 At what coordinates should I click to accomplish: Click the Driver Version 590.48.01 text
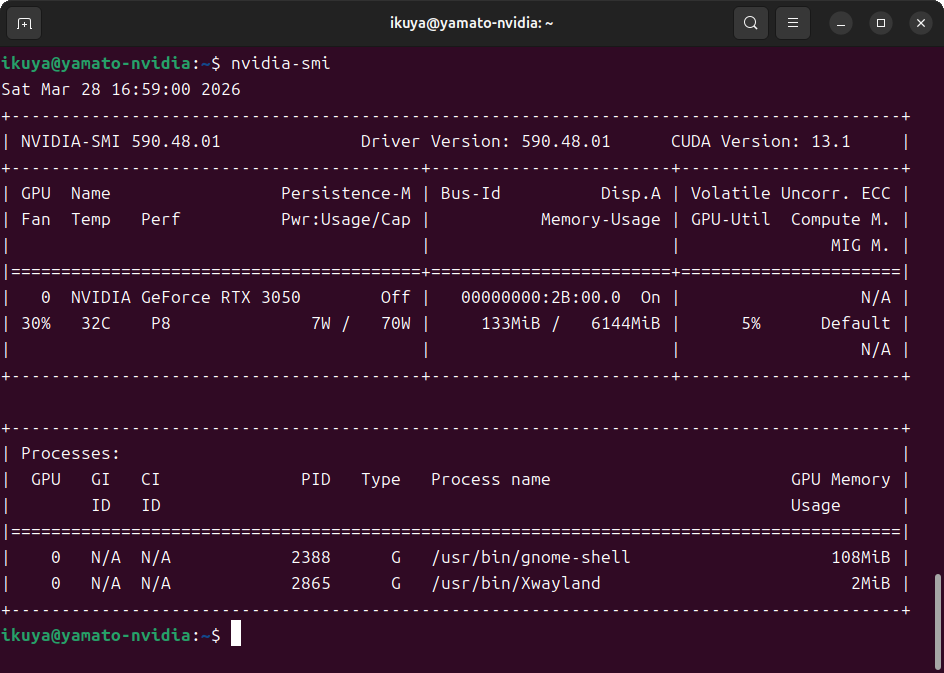point(485,141)
